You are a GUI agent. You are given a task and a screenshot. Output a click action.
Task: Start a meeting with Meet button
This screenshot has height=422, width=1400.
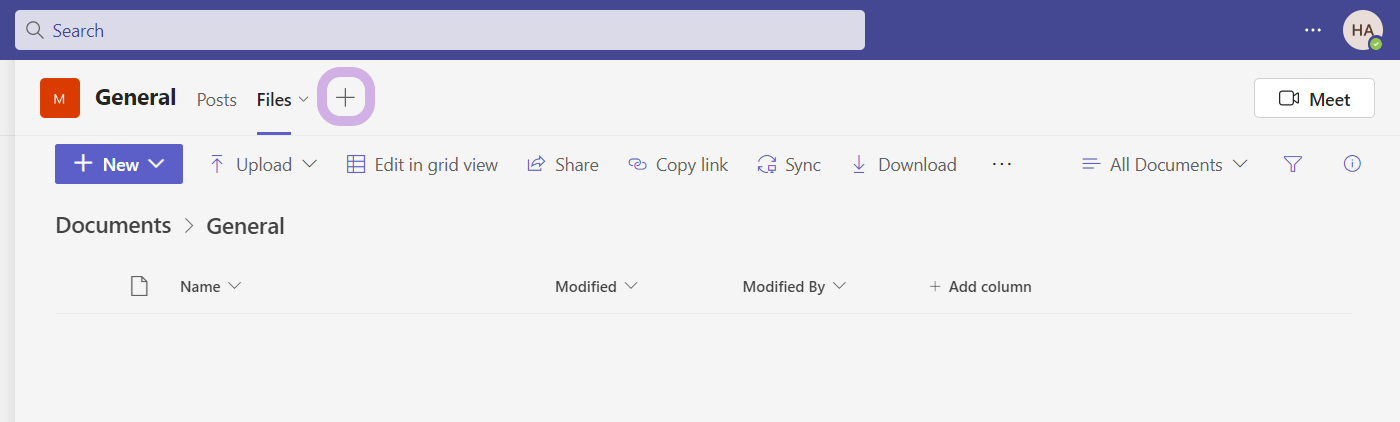tap(1314, 99)
